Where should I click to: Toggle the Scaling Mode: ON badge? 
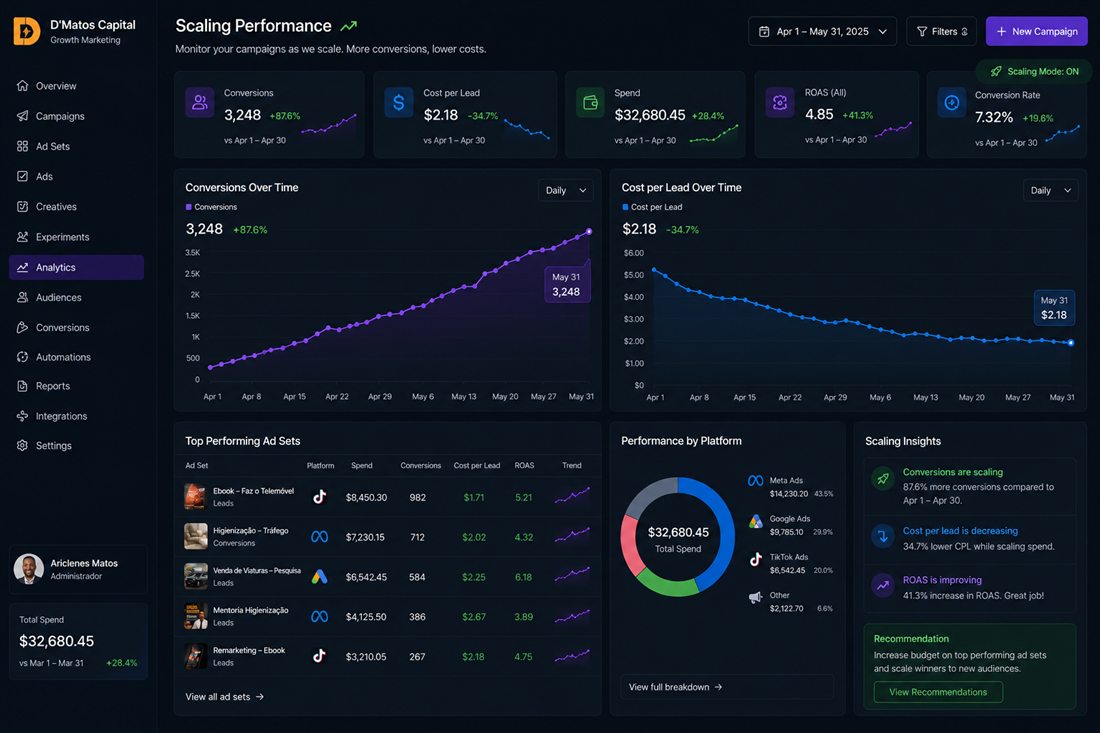pos(1033,72)
